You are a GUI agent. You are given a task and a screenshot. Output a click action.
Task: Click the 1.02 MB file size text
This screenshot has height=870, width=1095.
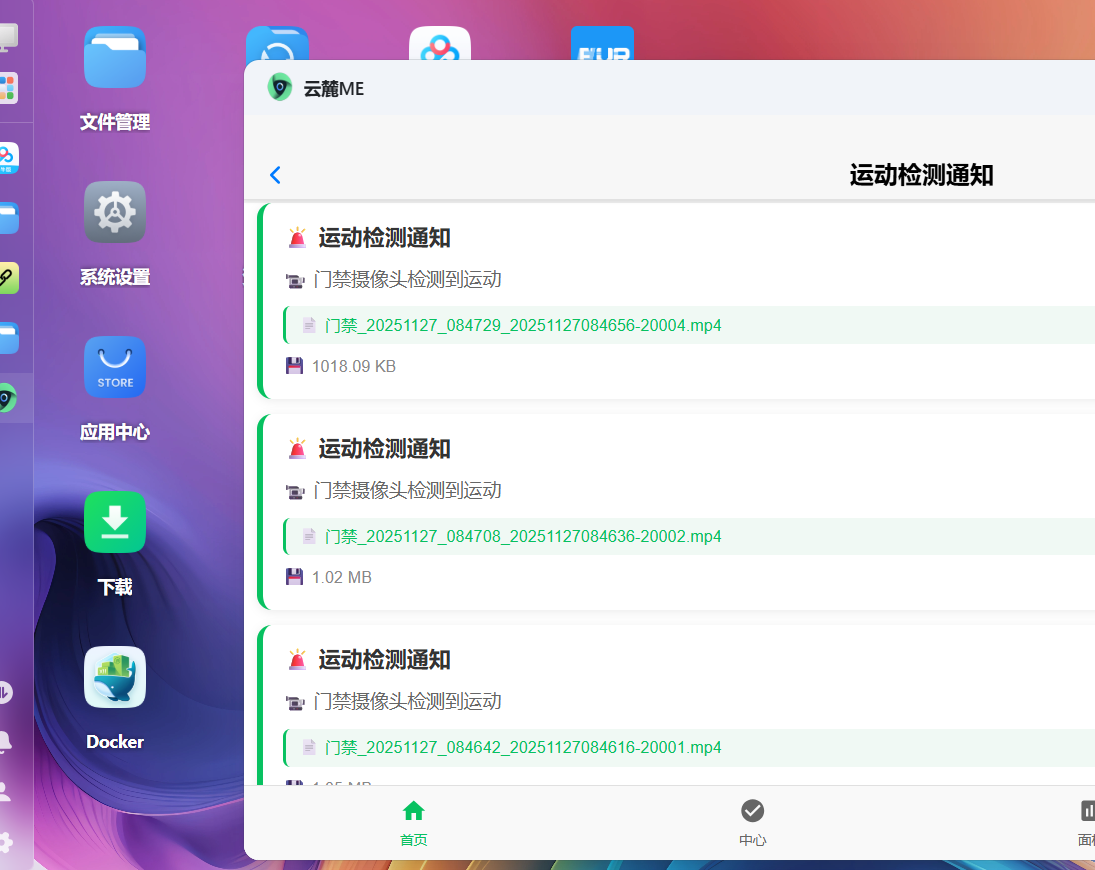341,577
